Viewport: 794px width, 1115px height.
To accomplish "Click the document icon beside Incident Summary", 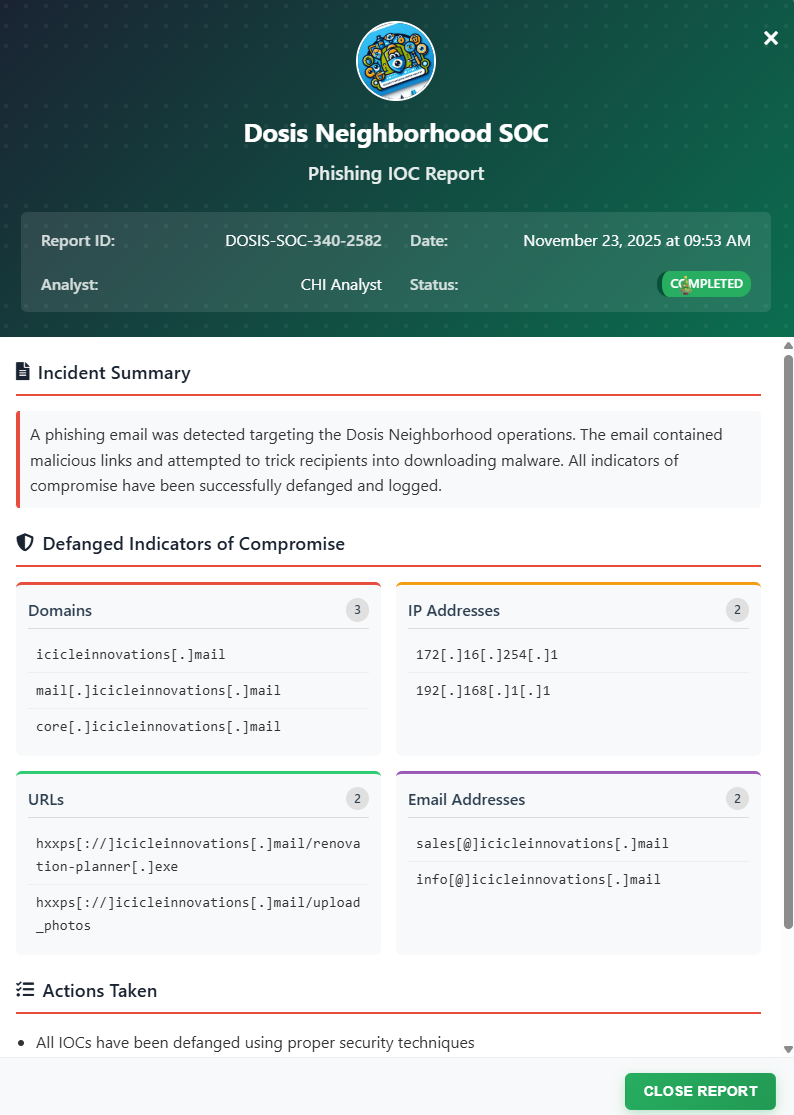I will click(x=23, y=372).
